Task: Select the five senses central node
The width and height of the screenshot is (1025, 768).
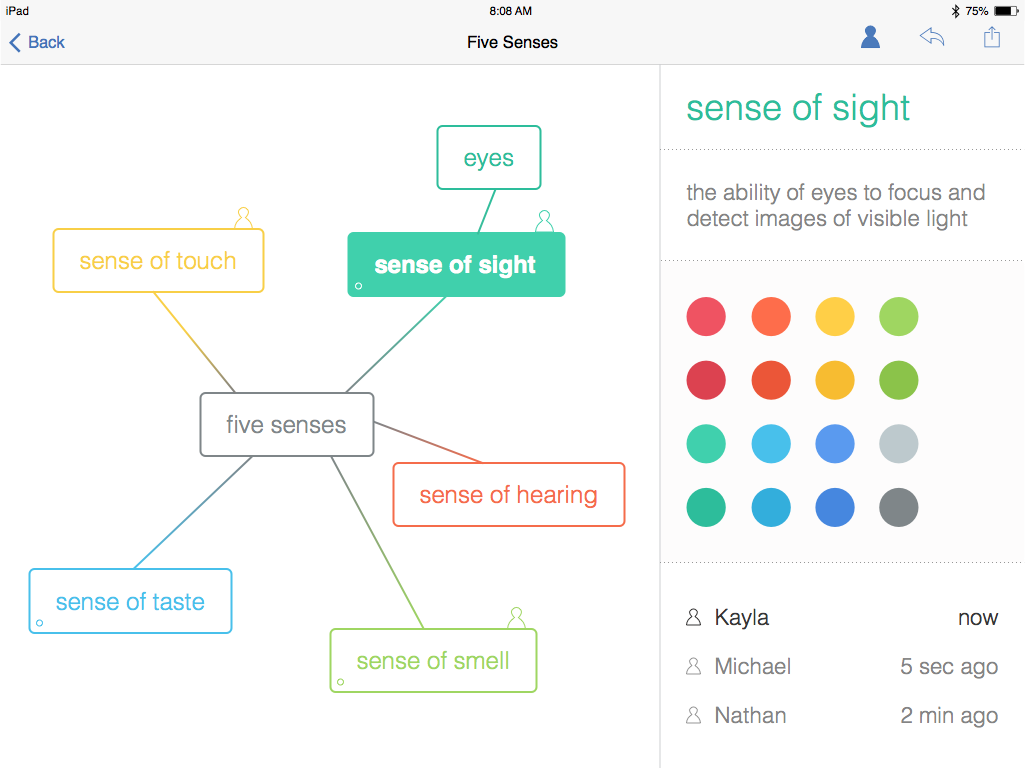Action: coord(287,424)
